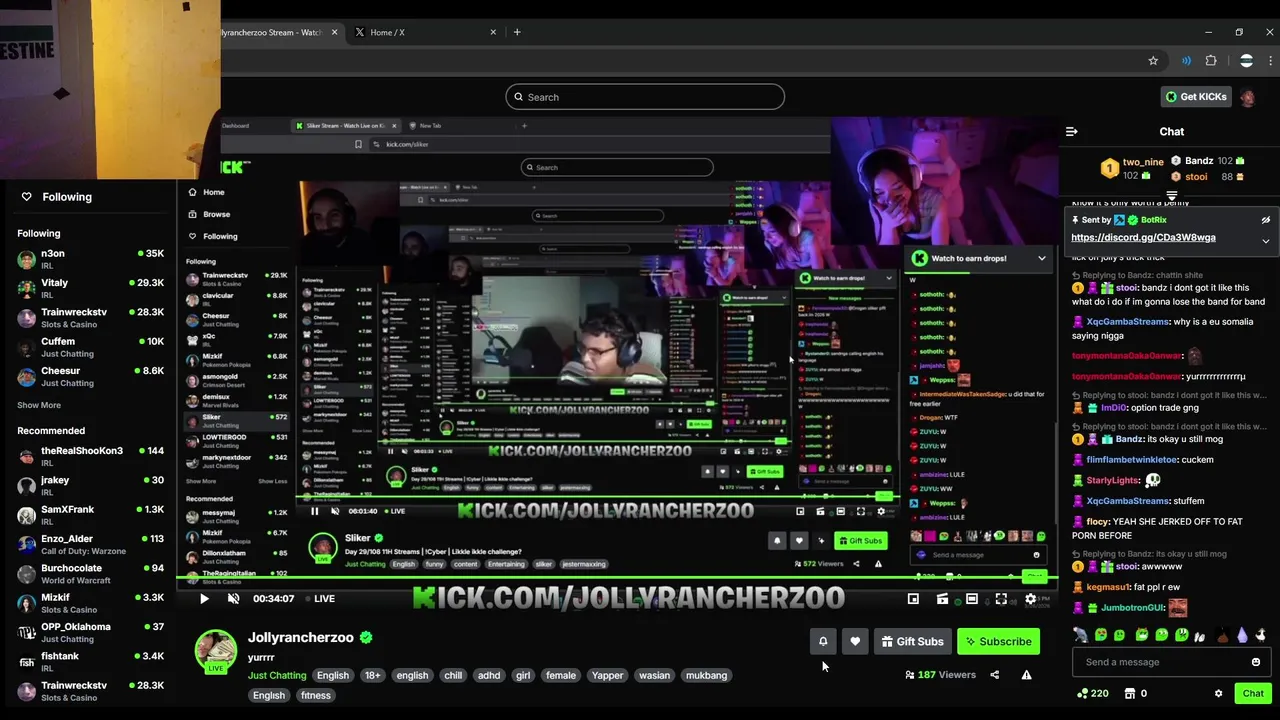The image size is (1280, 720).
Task: Enter fullscreen on the video player
Action: point(1001,599)
